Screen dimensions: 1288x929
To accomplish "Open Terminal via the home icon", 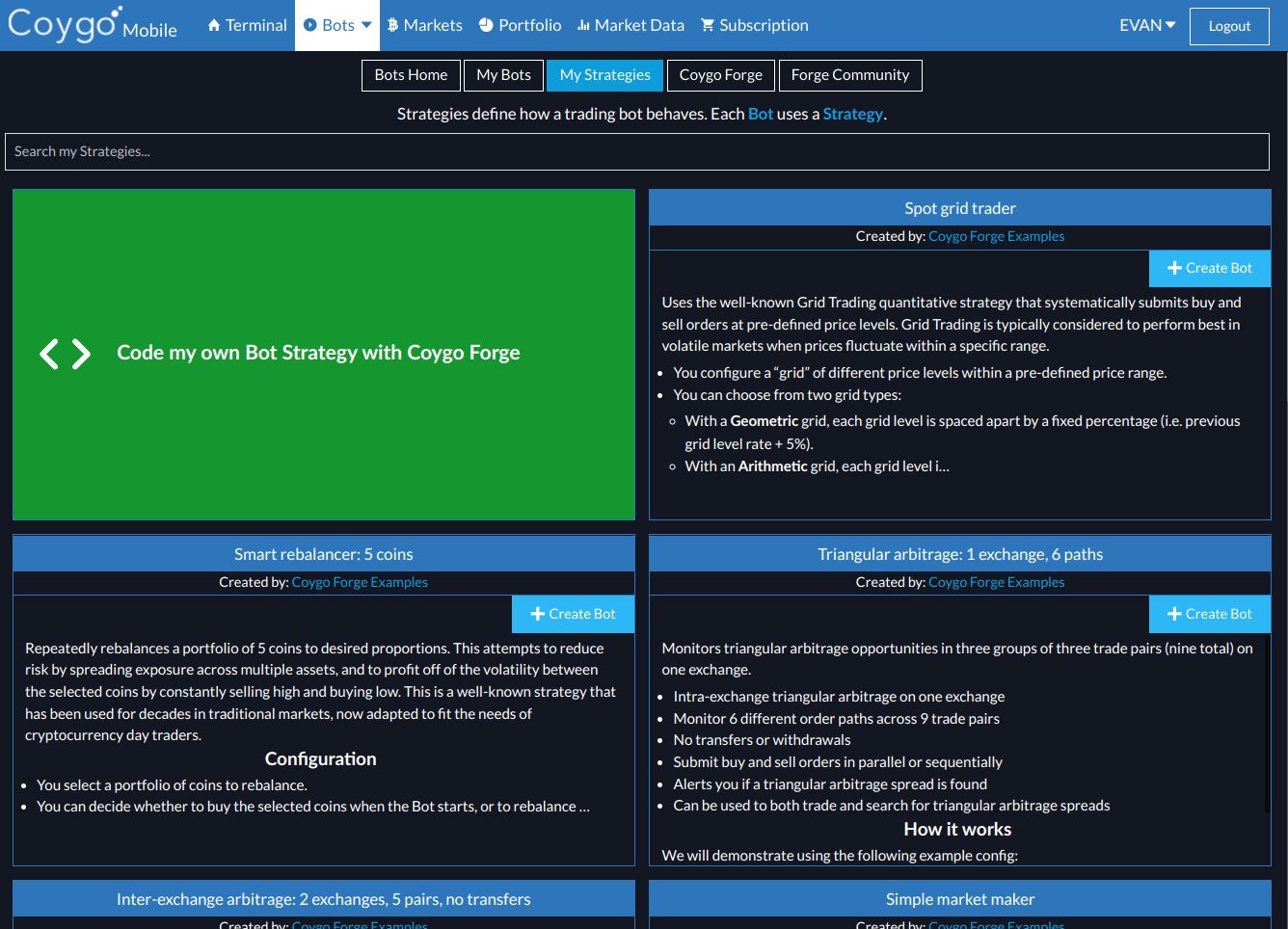I will click(x=214, y=25).
